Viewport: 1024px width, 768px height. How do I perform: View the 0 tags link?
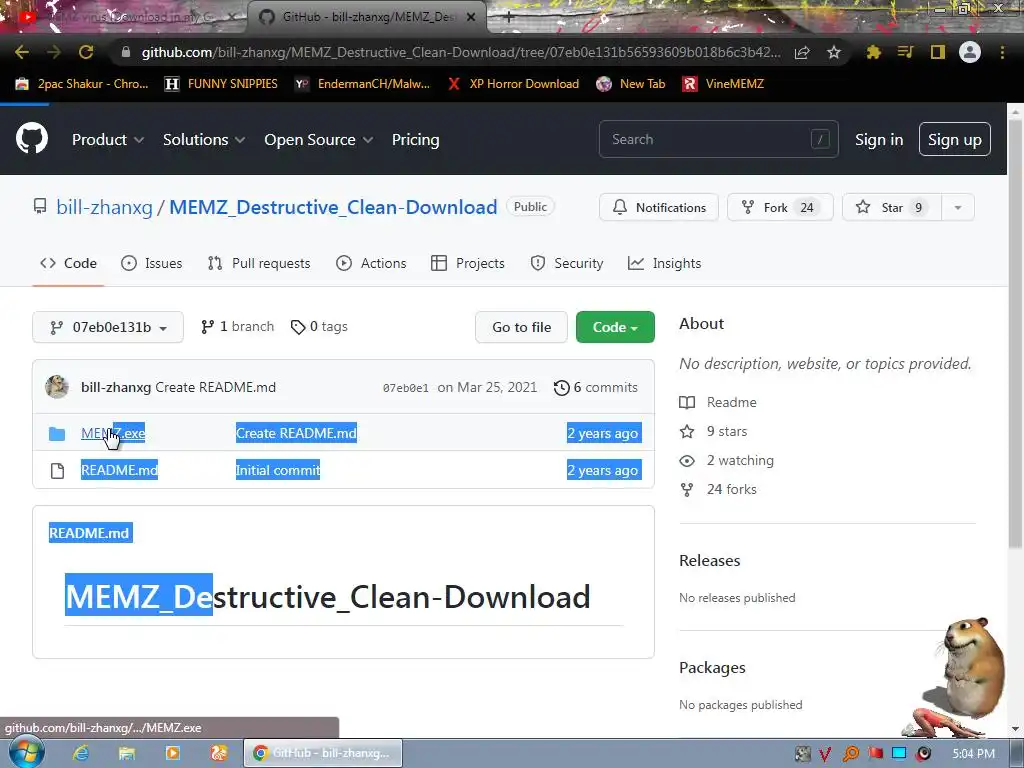point(319,327)
